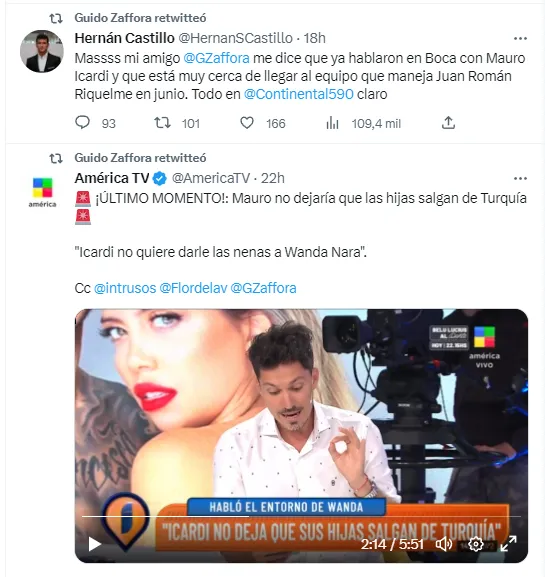
Task: Open the @intrusos mention link
Action: pos(125,288)
